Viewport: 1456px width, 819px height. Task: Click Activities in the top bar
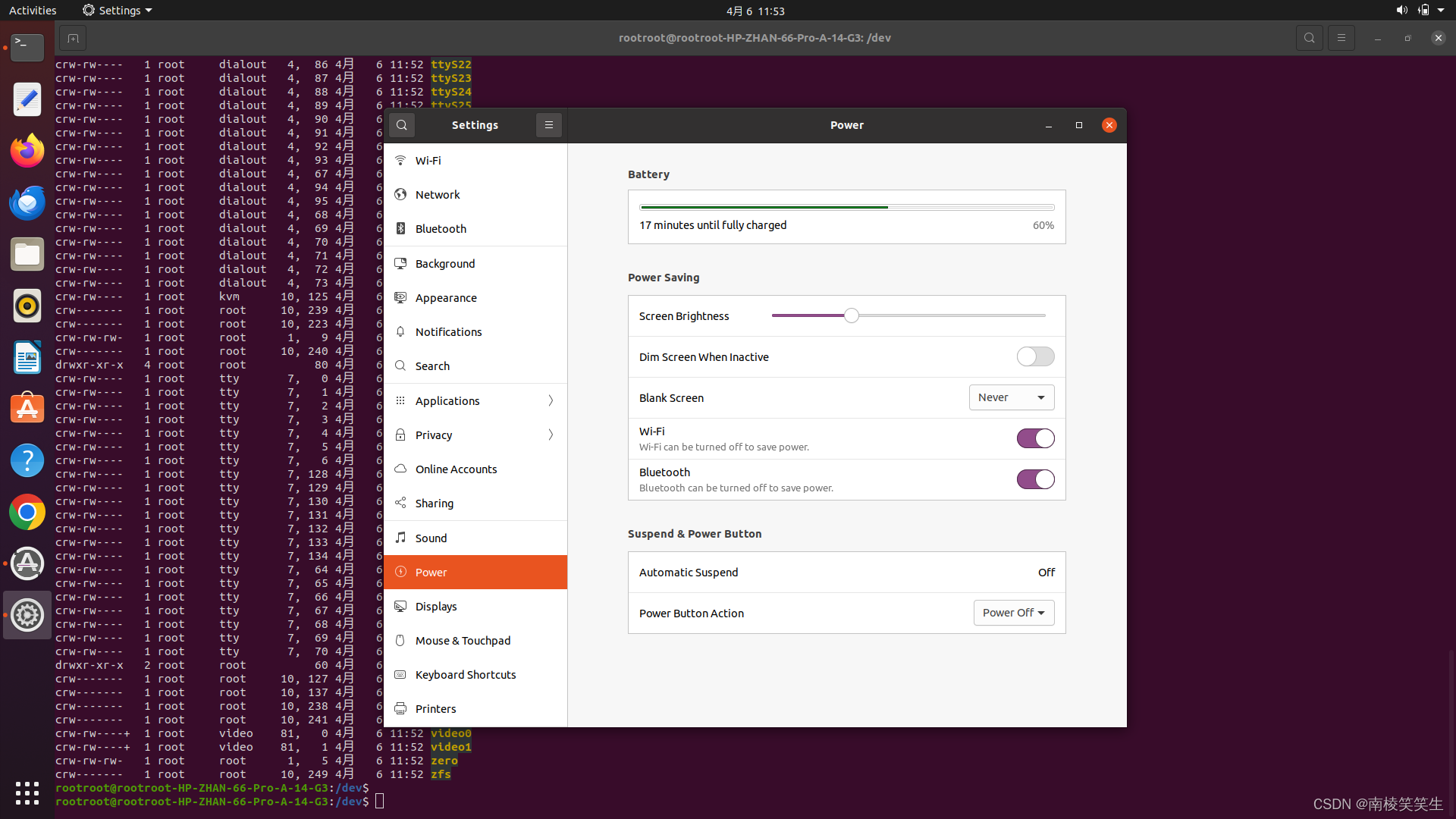pyautogui.click(x=33, y=11)
